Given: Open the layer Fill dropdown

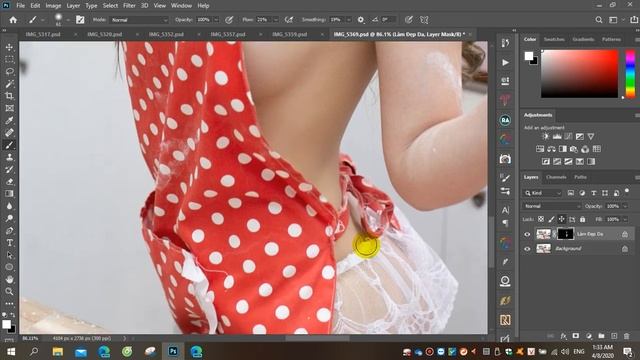Looking at the screenshot, I should [625, 220].
